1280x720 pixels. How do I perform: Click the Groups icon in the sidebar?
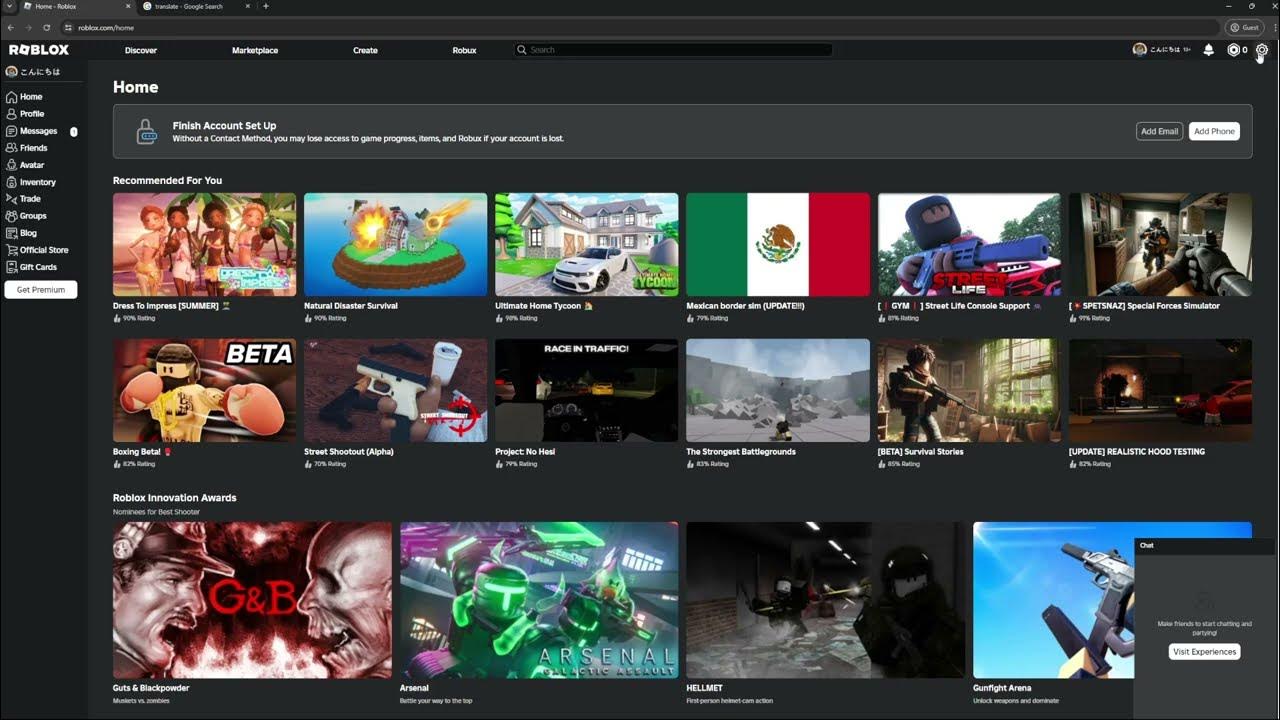pos(11,216)
